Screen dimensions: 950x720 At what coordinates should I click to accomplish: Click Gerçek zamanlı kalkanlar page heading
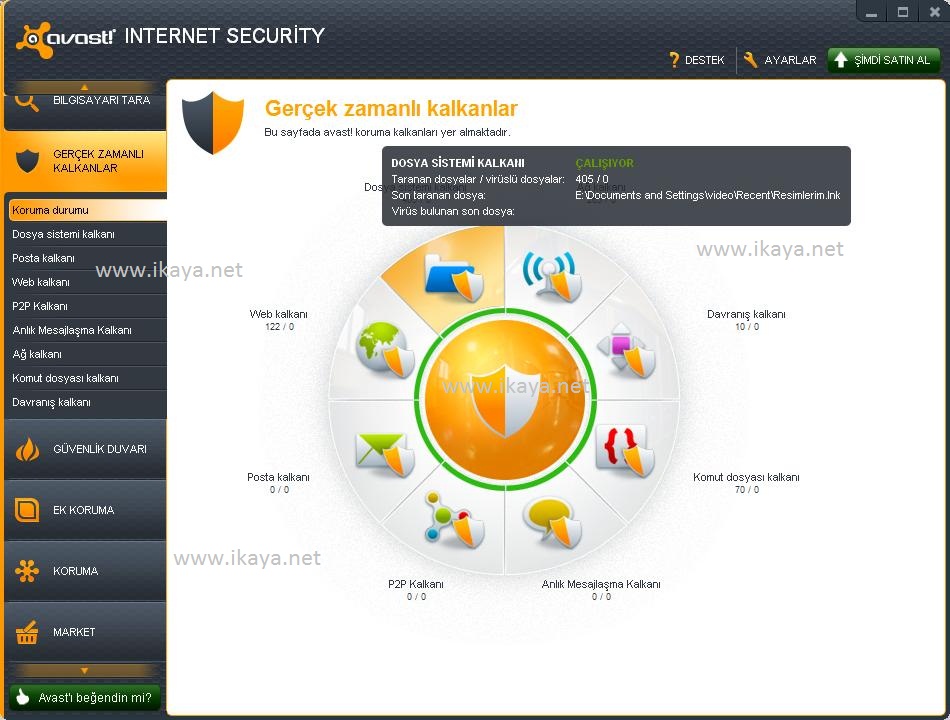391,108
